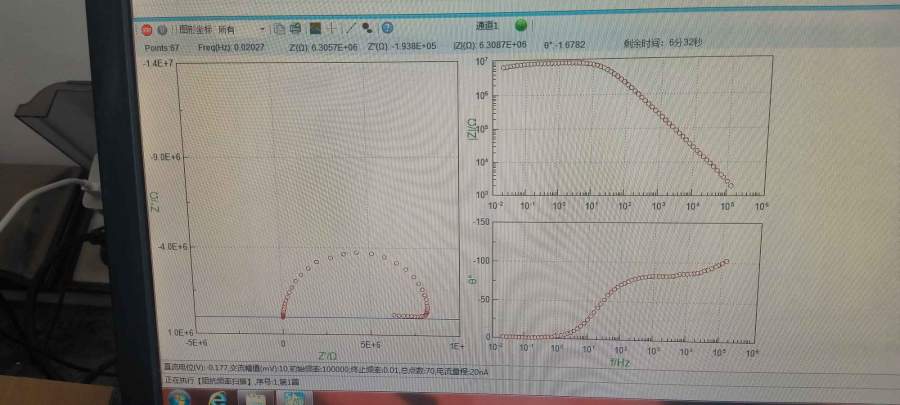This screenshot has height=405, width=900.
Task: Expand the combo box dropdown arrow
Action: 262,29
